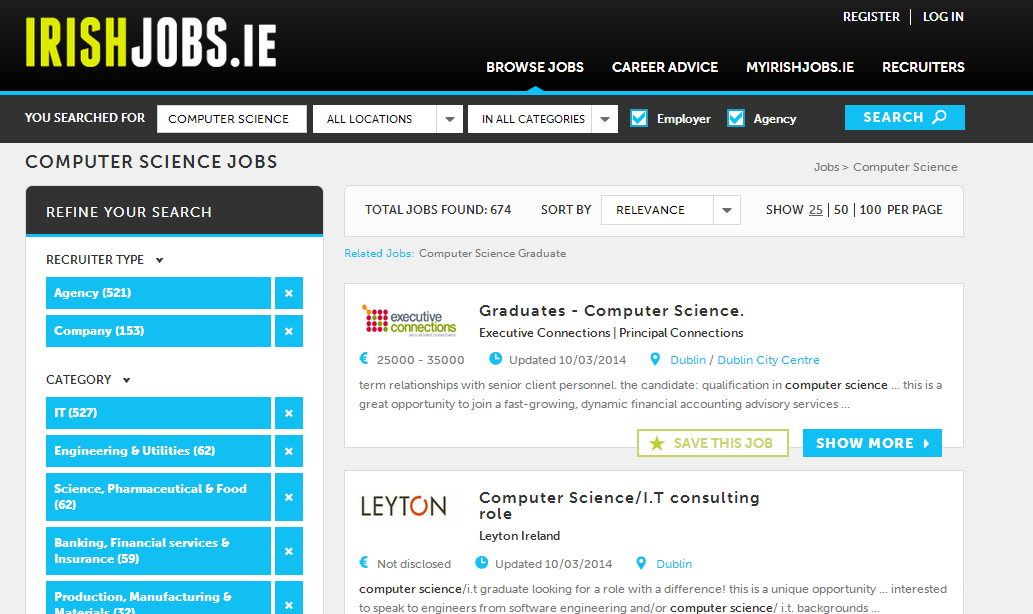Open the Computer Science Graduate related jobs link
Viewport: 1033px width, 614px height.
pos(492,253)
